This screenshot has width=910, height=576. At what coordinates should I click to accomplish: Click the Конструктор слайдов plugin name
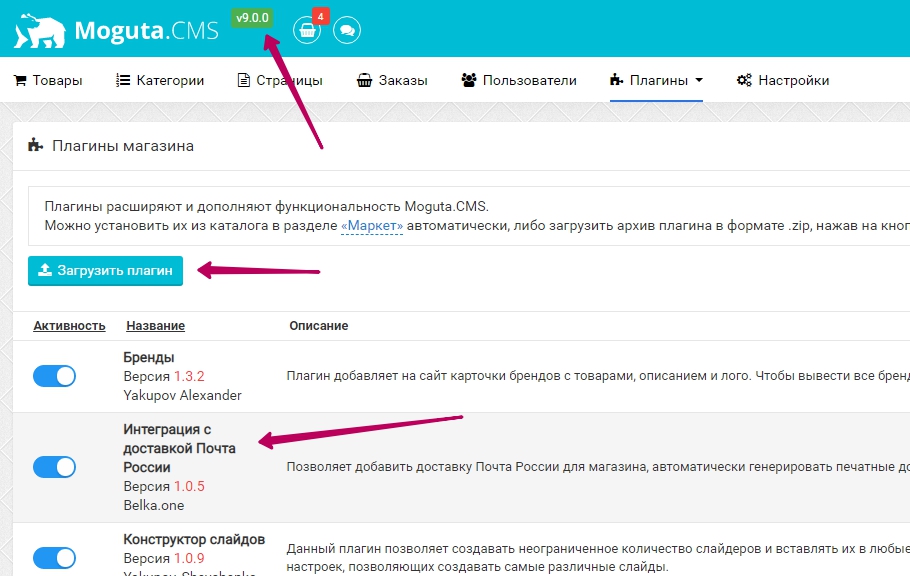pyautogui.click(x=194, y=539)
